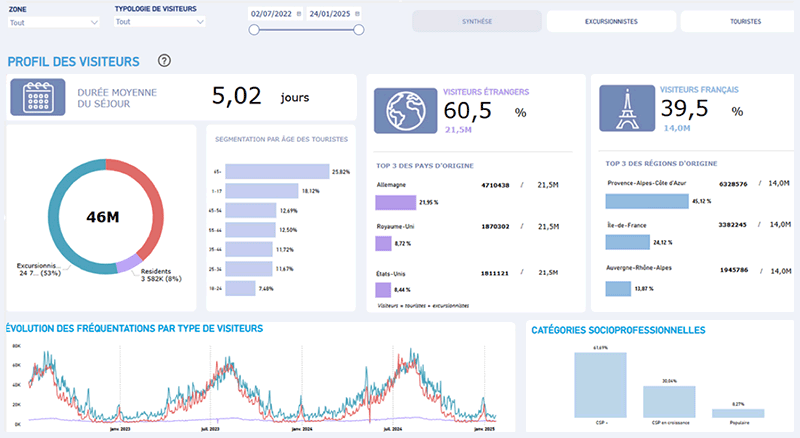Click the États-Unis count 1811121
The image size is (800, 438).
coord(494,273)
